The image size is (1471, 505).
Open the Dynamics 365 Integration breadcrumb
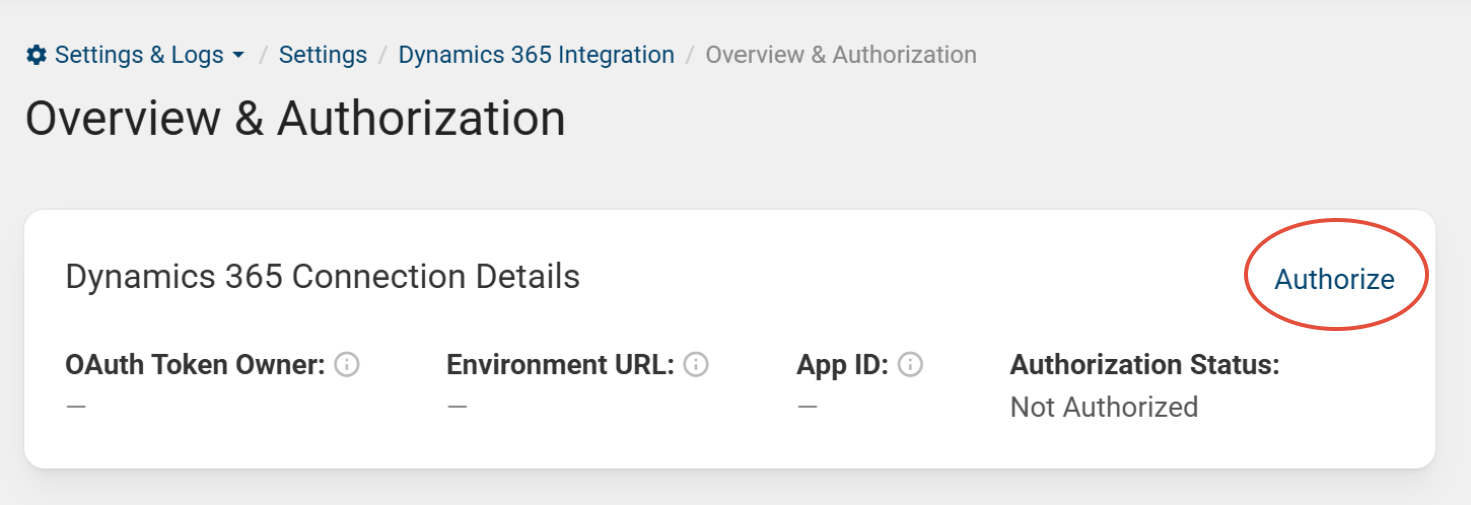pyautogui.click(x=536, y=55)
